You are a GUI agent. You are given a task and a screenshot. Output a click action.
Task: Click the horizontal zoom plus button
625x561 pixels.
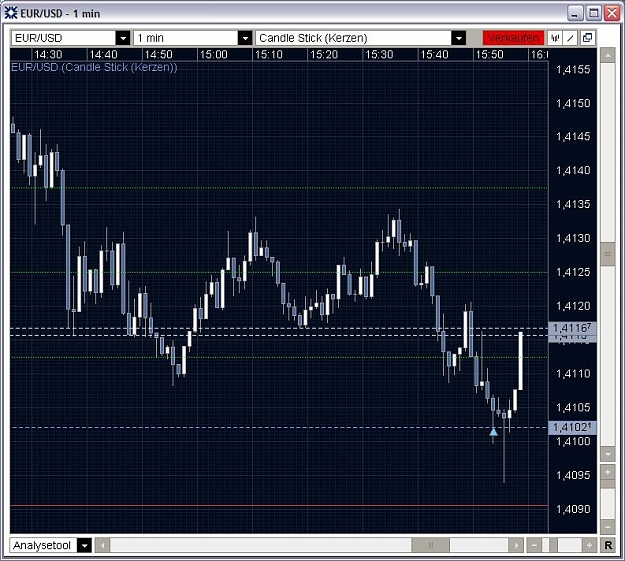[x=589, y=545]
